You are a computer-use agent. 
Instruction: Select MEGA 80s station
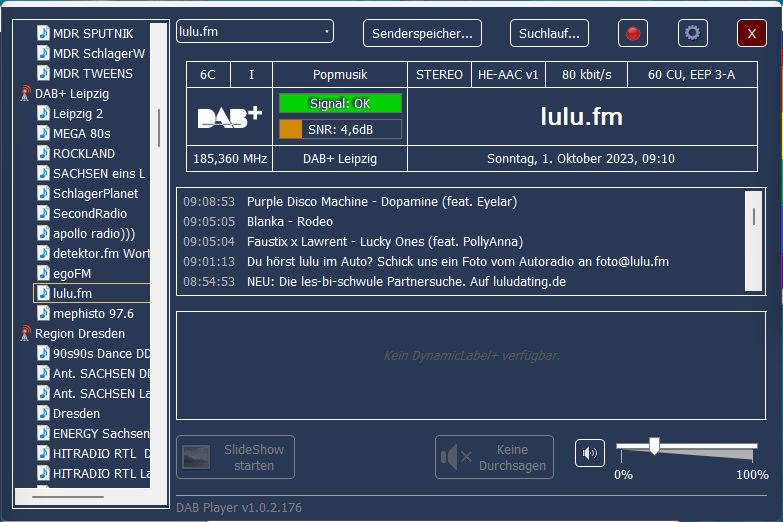[81, 134]
